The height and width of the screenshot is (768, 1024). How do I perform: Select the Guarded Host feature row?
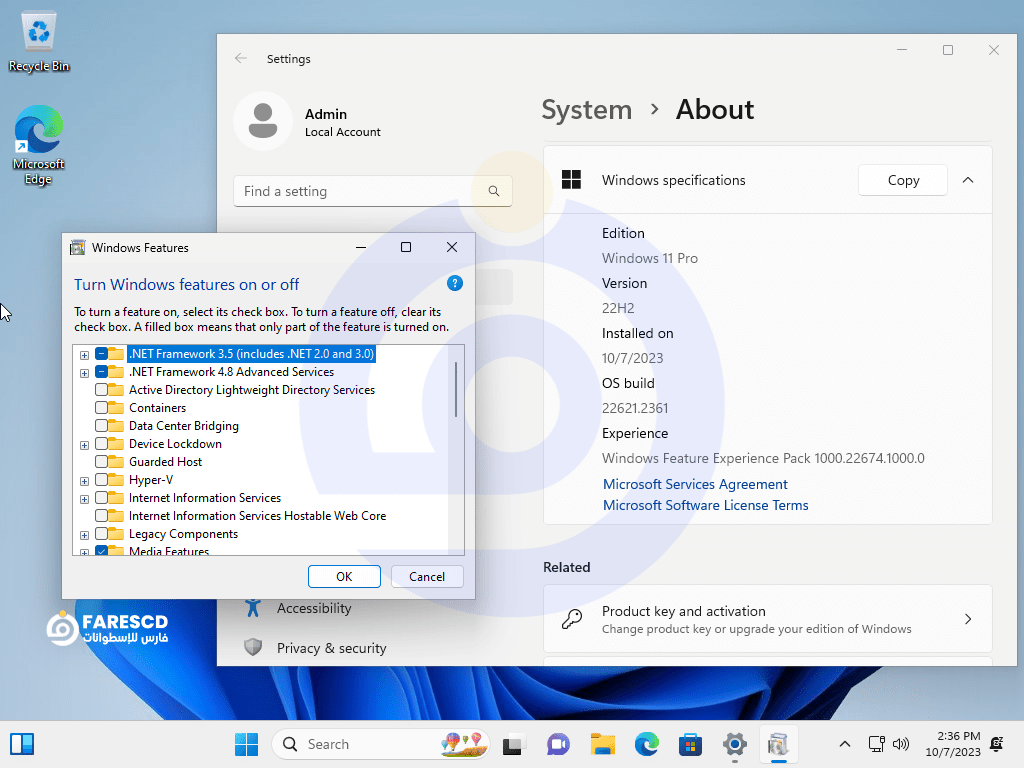click(165, 462)
